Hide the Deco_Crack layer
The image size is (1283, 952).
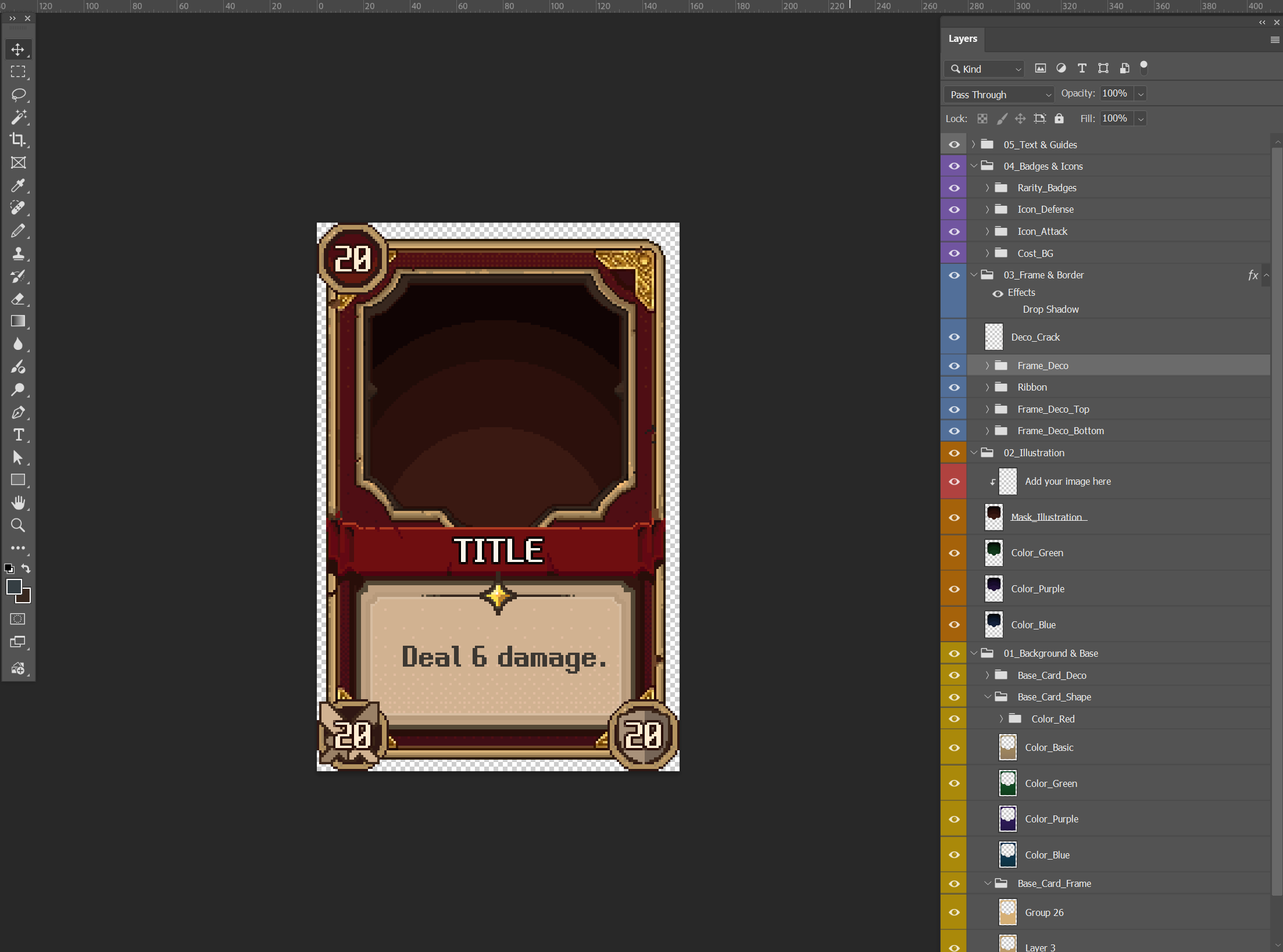[954, 337]
